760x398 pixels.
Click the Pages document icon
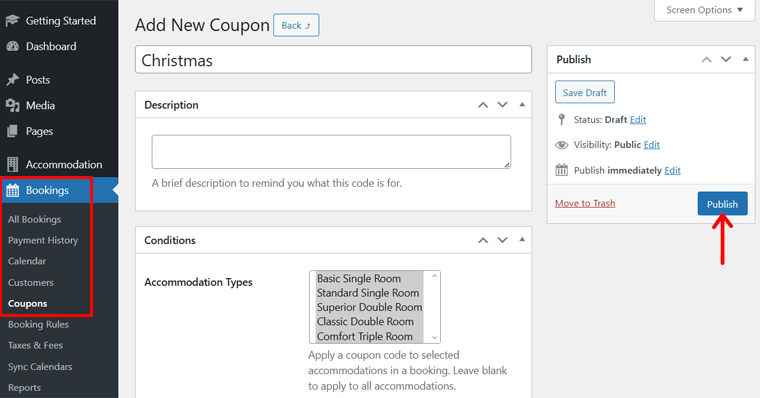[x=13, y=131]
